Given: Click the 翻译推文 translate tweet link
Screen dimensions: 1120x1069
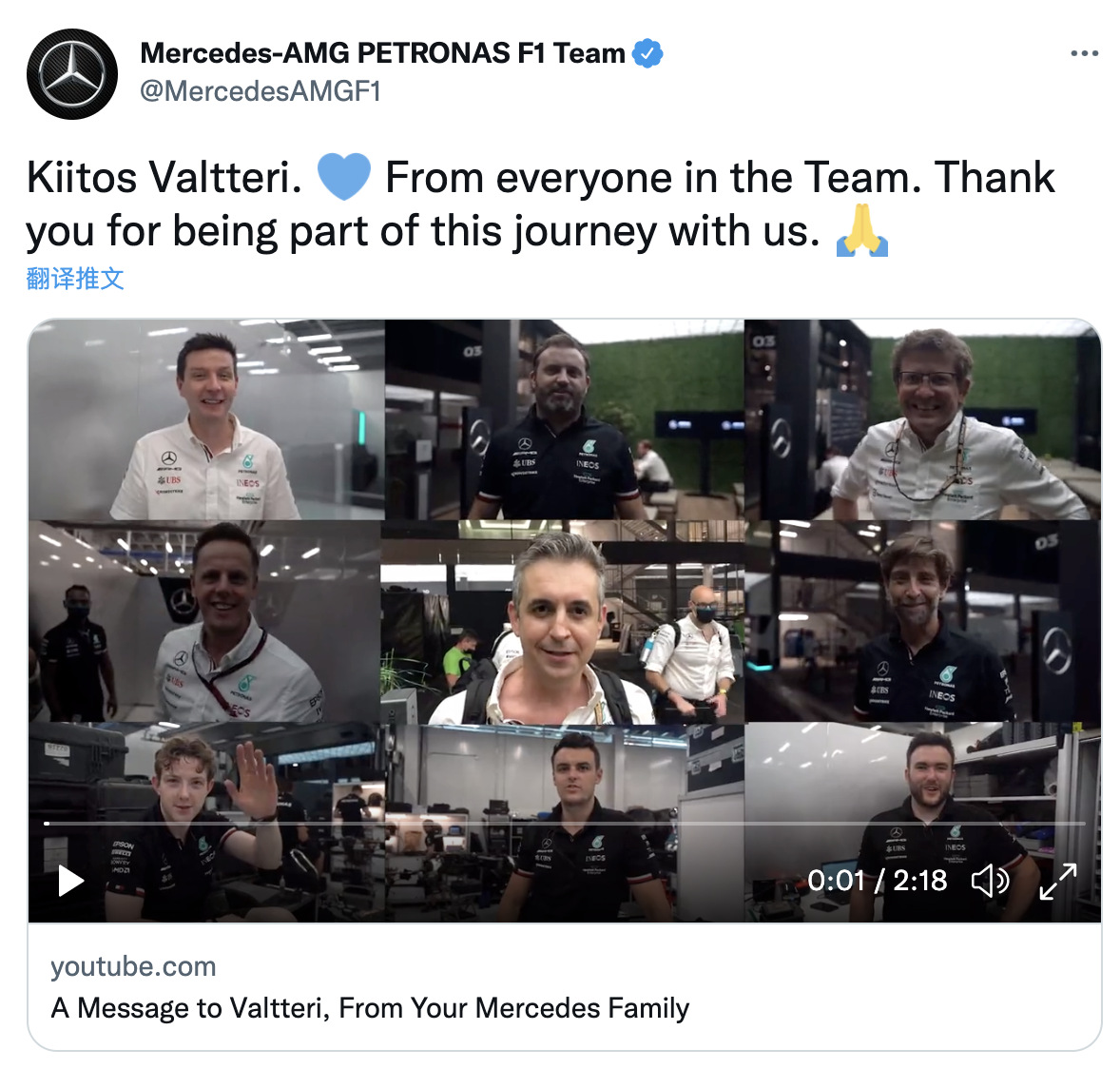Looking at the screenshot, I should pos(75,278).
